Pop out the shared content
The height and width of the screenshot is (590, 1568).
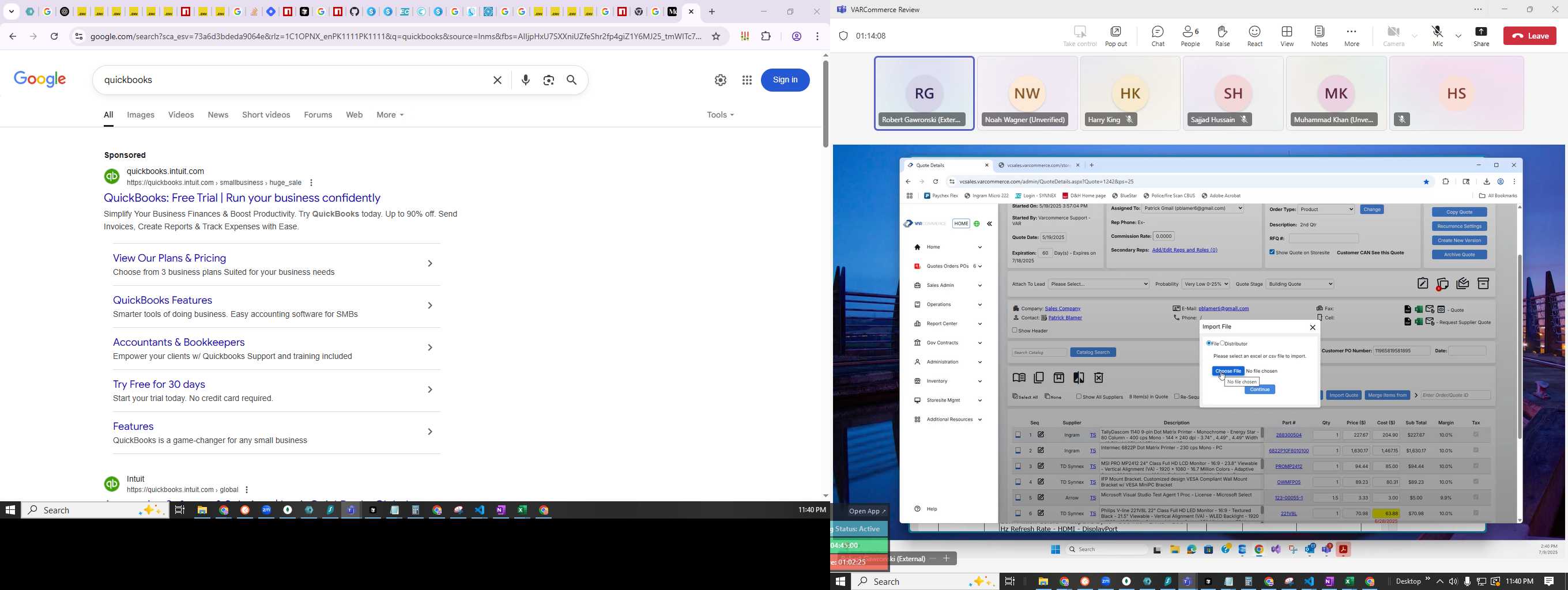coord(1115,36)
